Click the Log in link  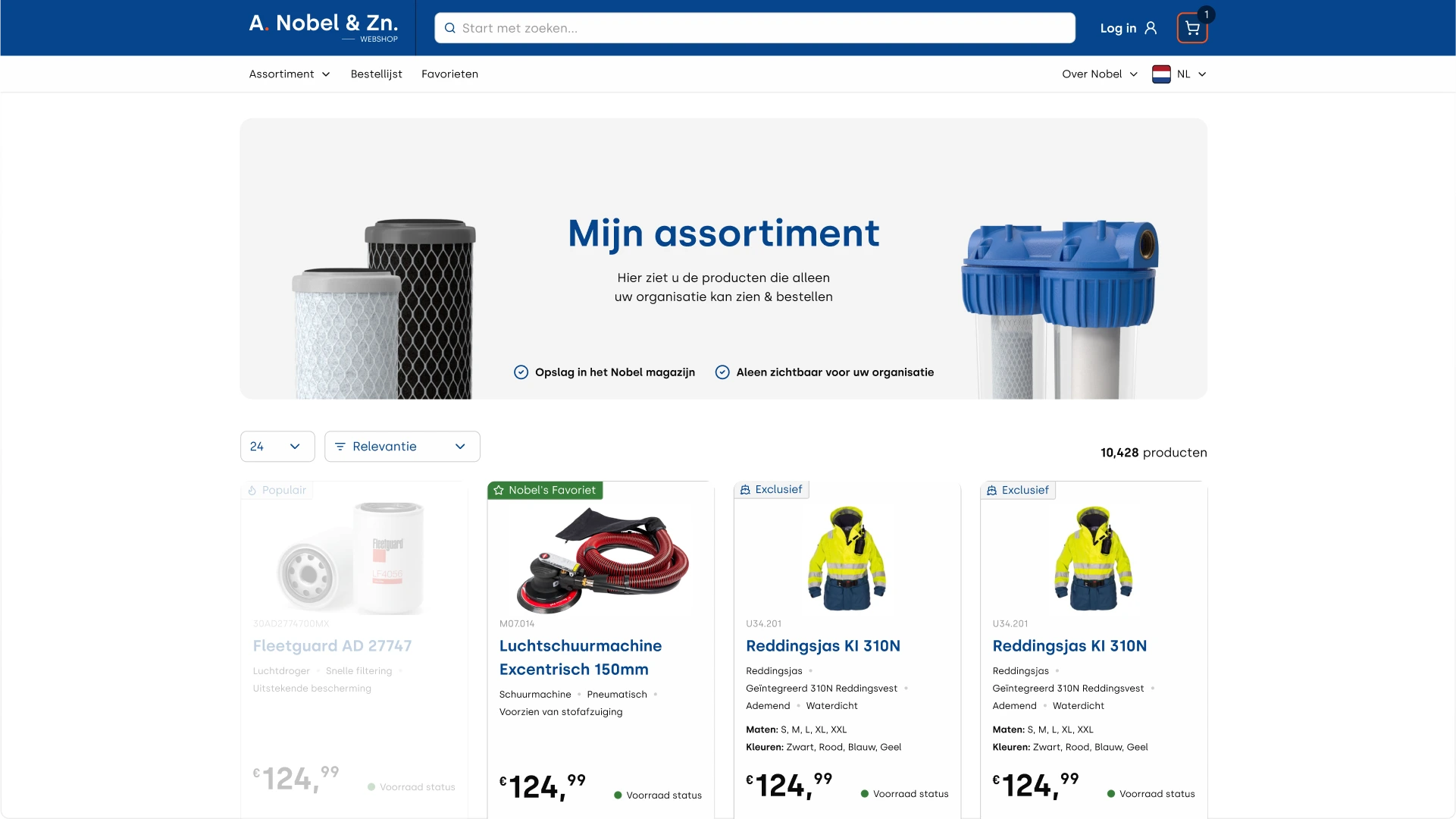pyautogui.click(x=1118, y=28)
